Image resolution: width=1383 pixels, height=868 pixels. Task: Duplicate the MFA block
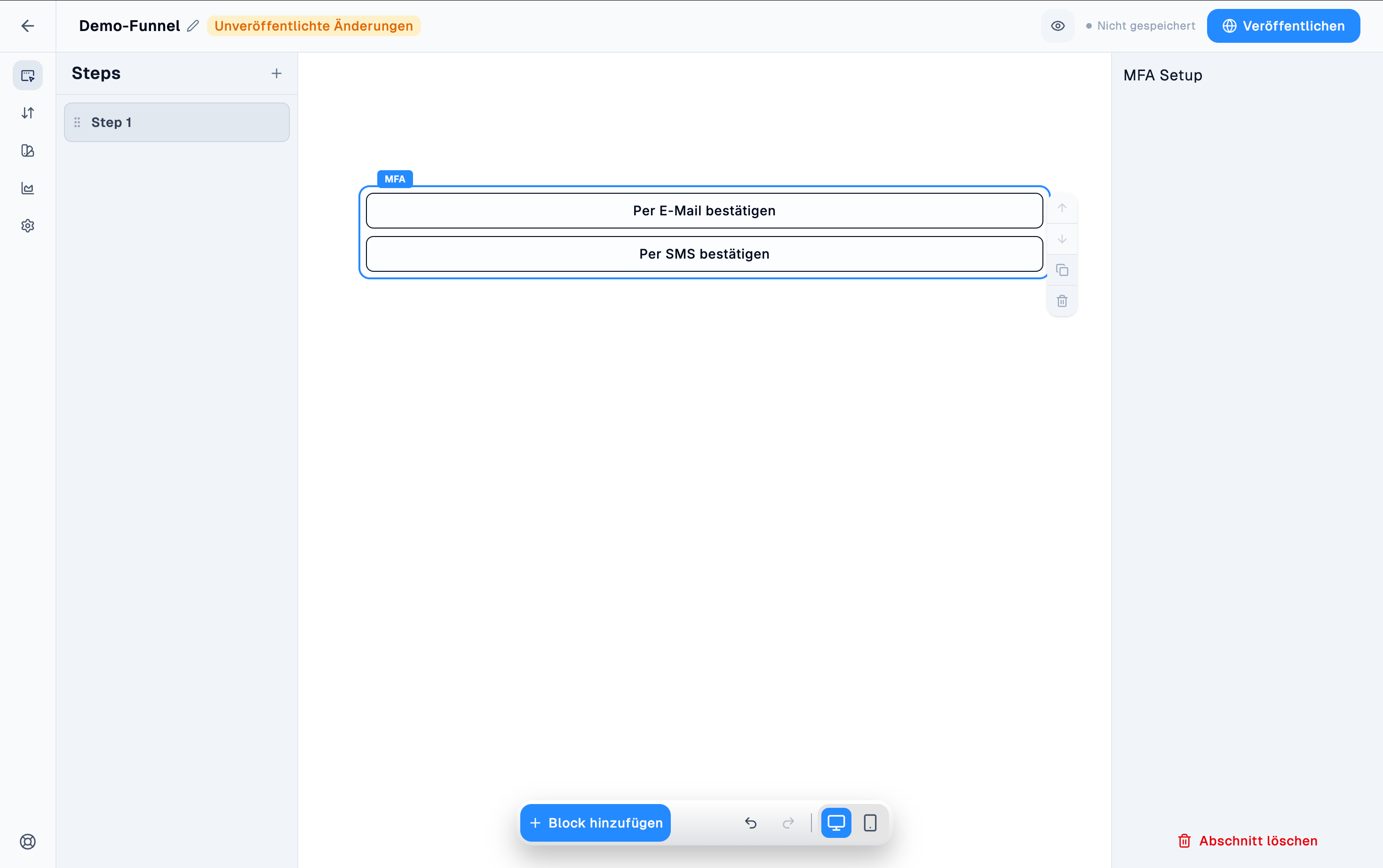1062,270
